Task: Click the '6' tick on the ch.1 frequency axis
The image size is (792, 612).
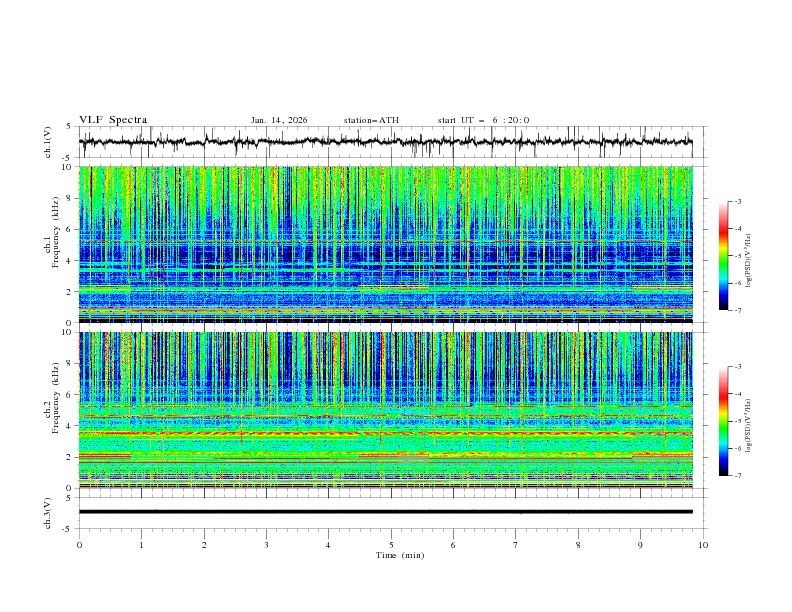Action: pos(70,229)
